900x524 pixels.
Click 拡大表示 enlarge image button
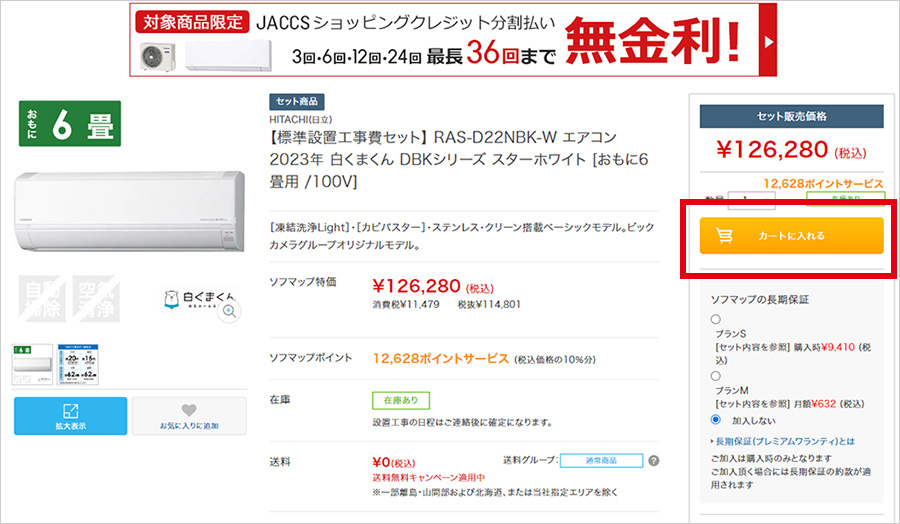(71, 416)
